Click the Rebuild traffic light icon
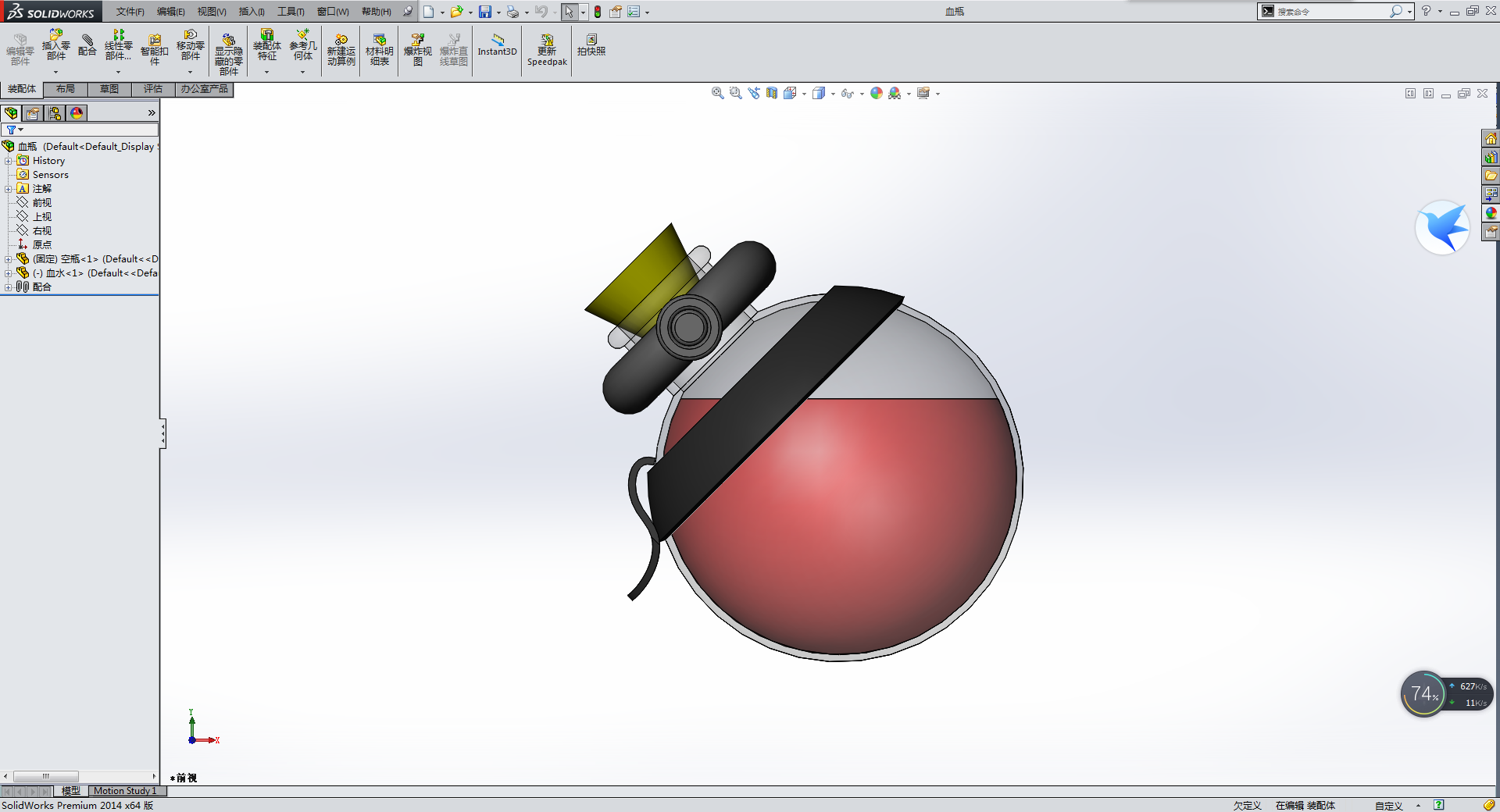Screen dimensions: 1500x812 tap(598, 12)
